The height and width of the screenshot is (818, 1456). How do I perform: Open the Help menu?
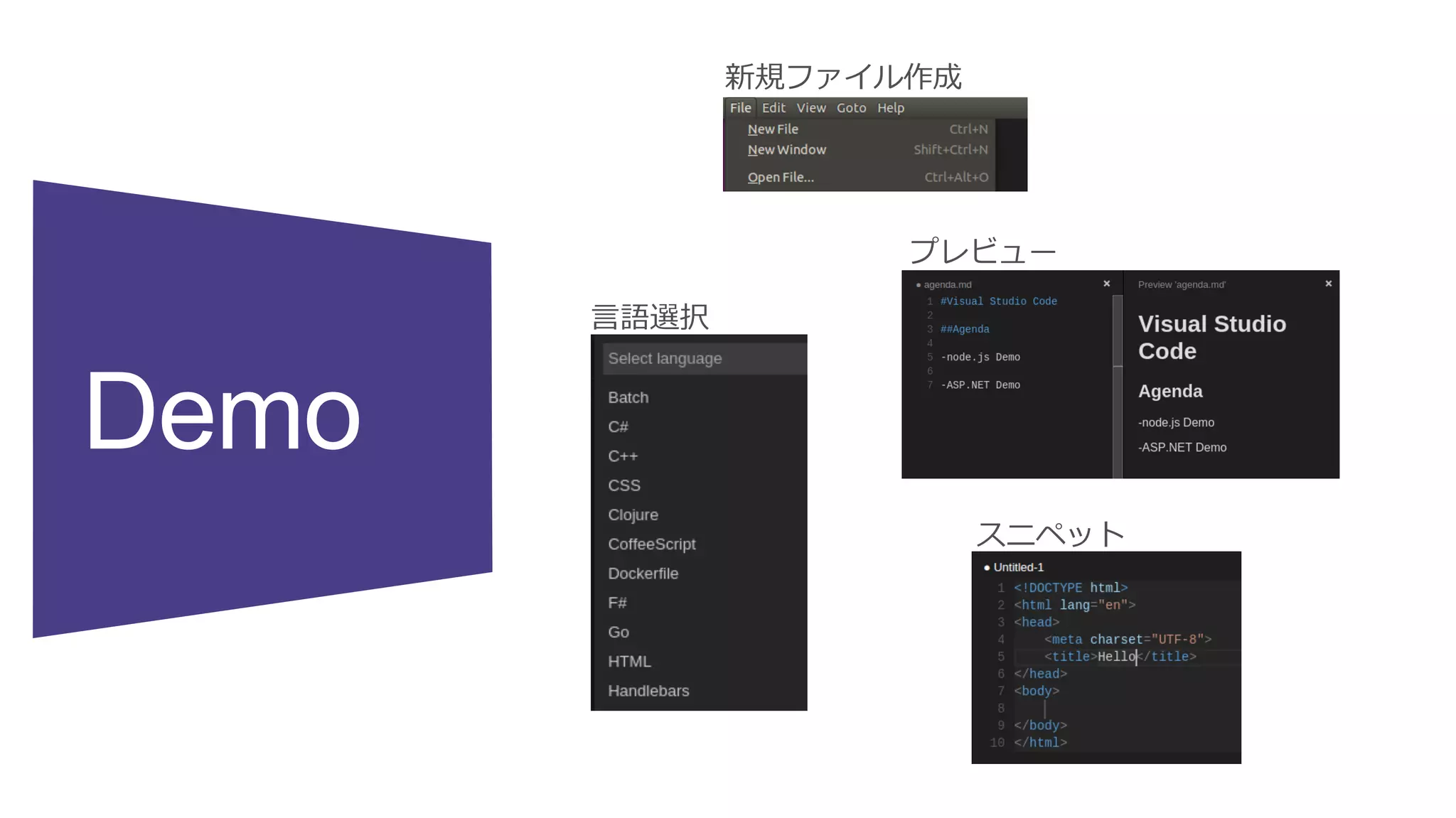(890, 108)
